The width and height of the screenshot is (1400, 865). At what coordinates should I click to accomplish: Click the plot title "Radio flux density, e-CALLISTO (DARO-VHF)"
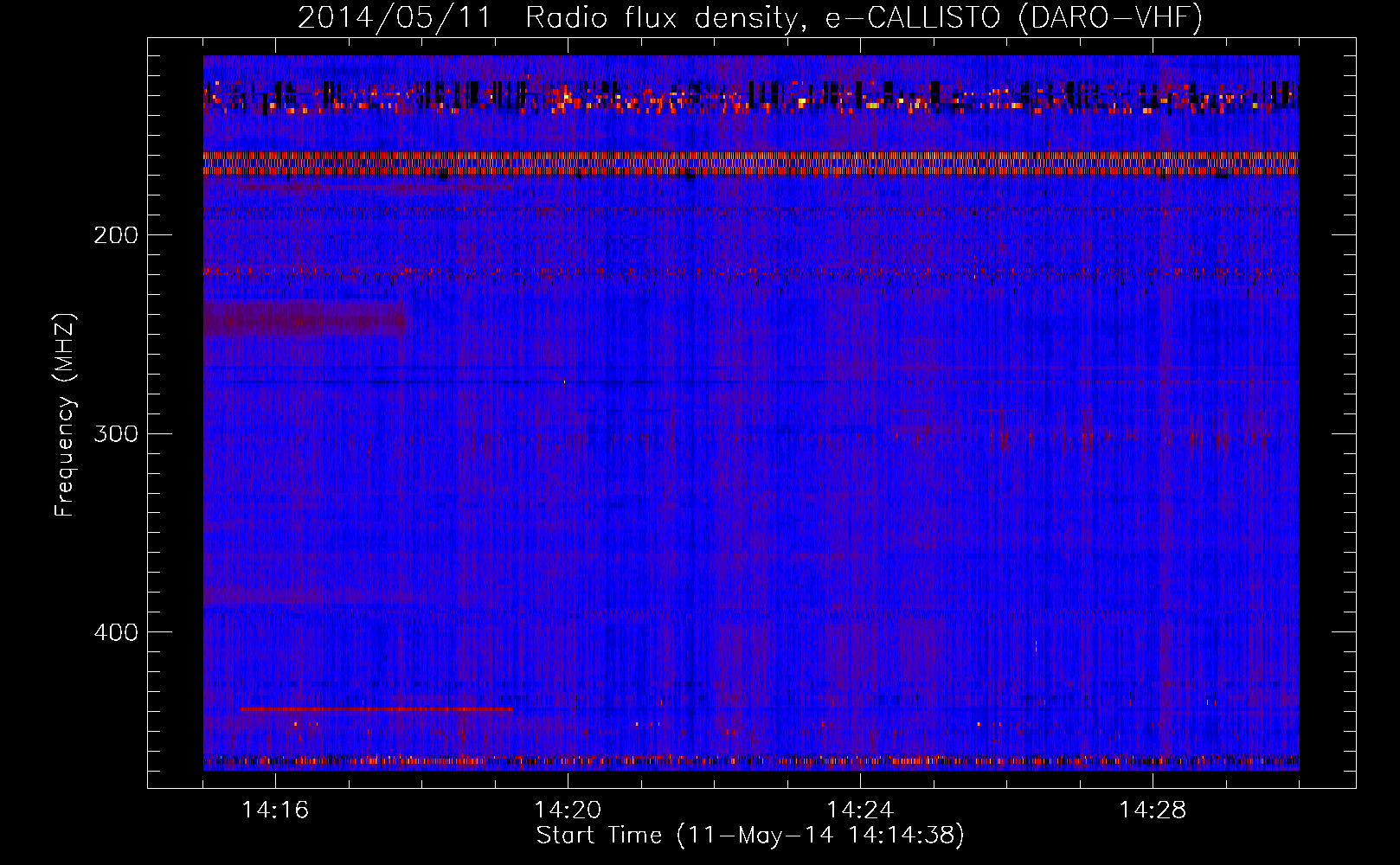pyautogui.click(x=864, y=18)
